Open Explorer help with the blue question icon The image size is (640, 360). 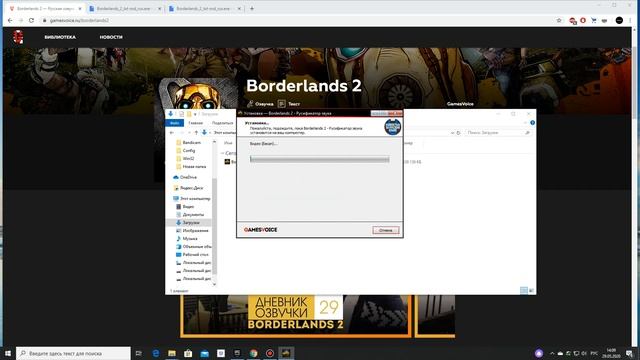pyautogui.click(x=532, y=122)
